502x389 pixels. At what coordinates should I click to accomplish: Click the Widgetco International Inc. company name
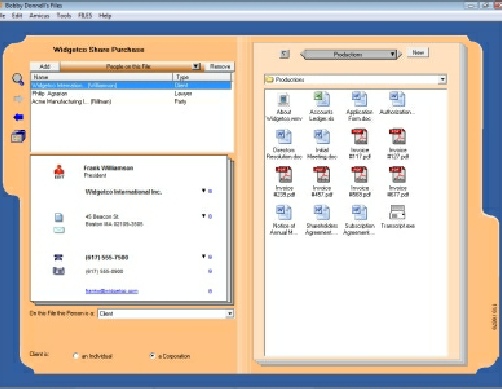[x=124, y=192]
